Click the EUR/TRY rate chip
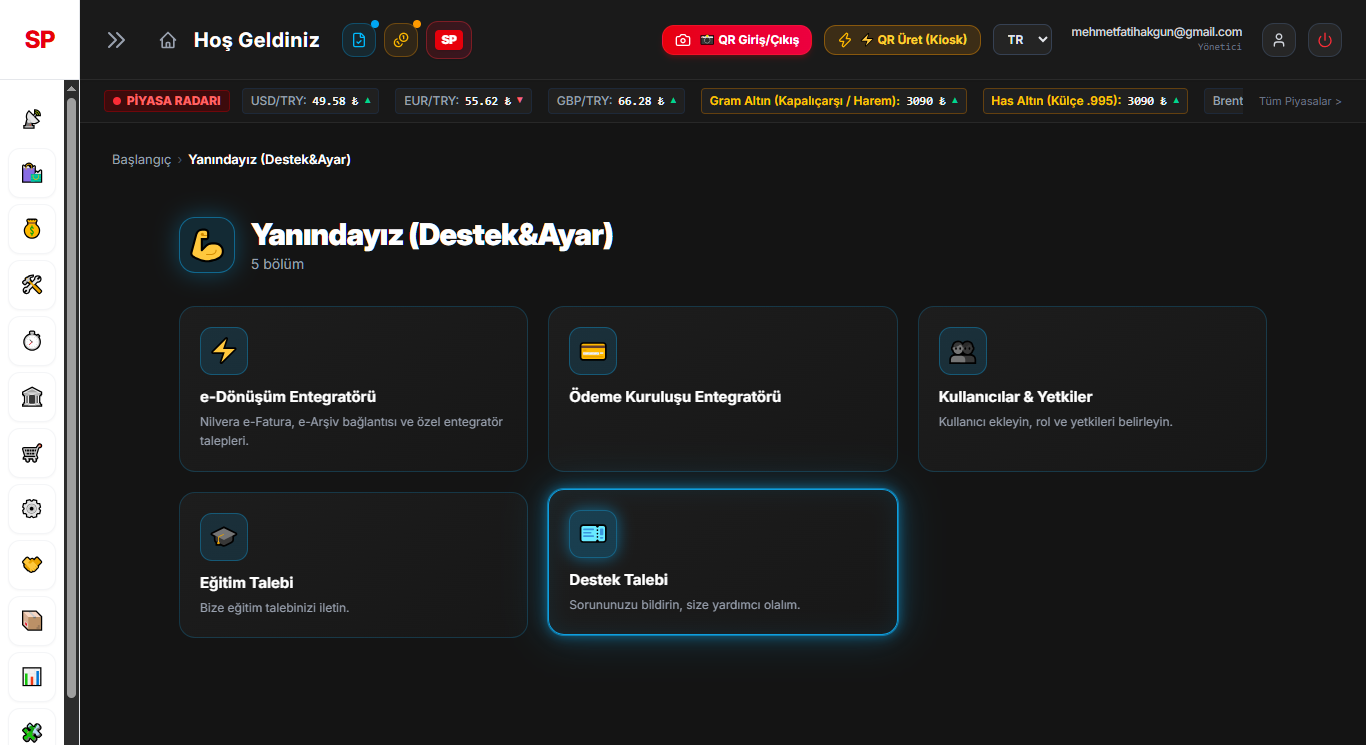The height and width of the screenshot is (745, 1366). pos(463,101)
